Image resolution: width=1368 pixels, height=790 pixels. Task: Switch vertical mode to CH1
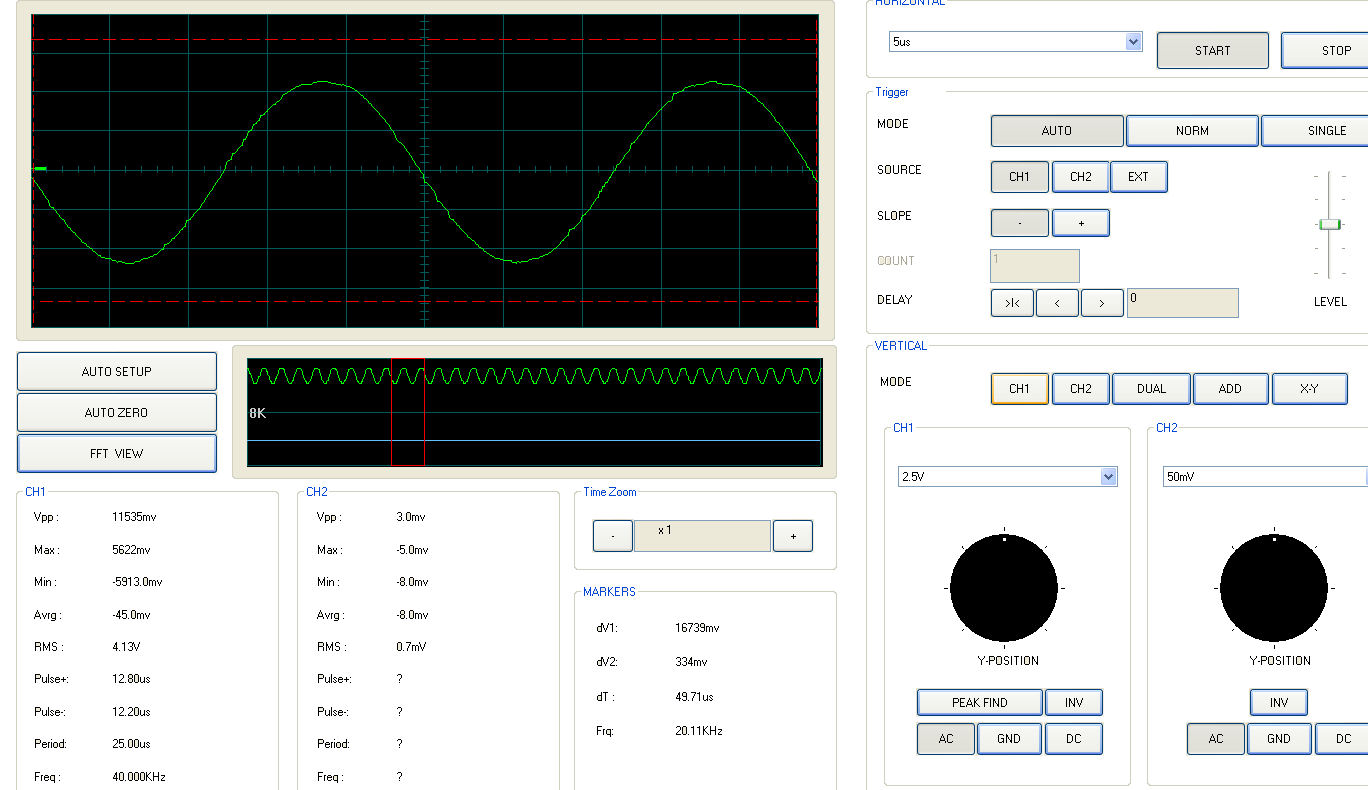click(1020, 389)
